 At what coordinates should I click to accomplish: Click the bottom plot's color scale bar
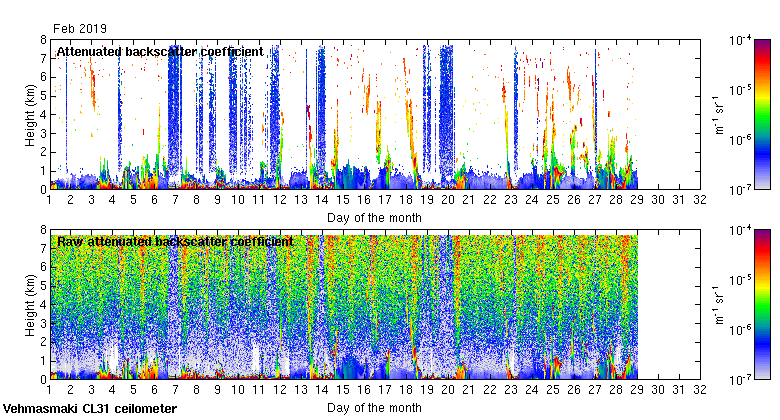(762, 305)
